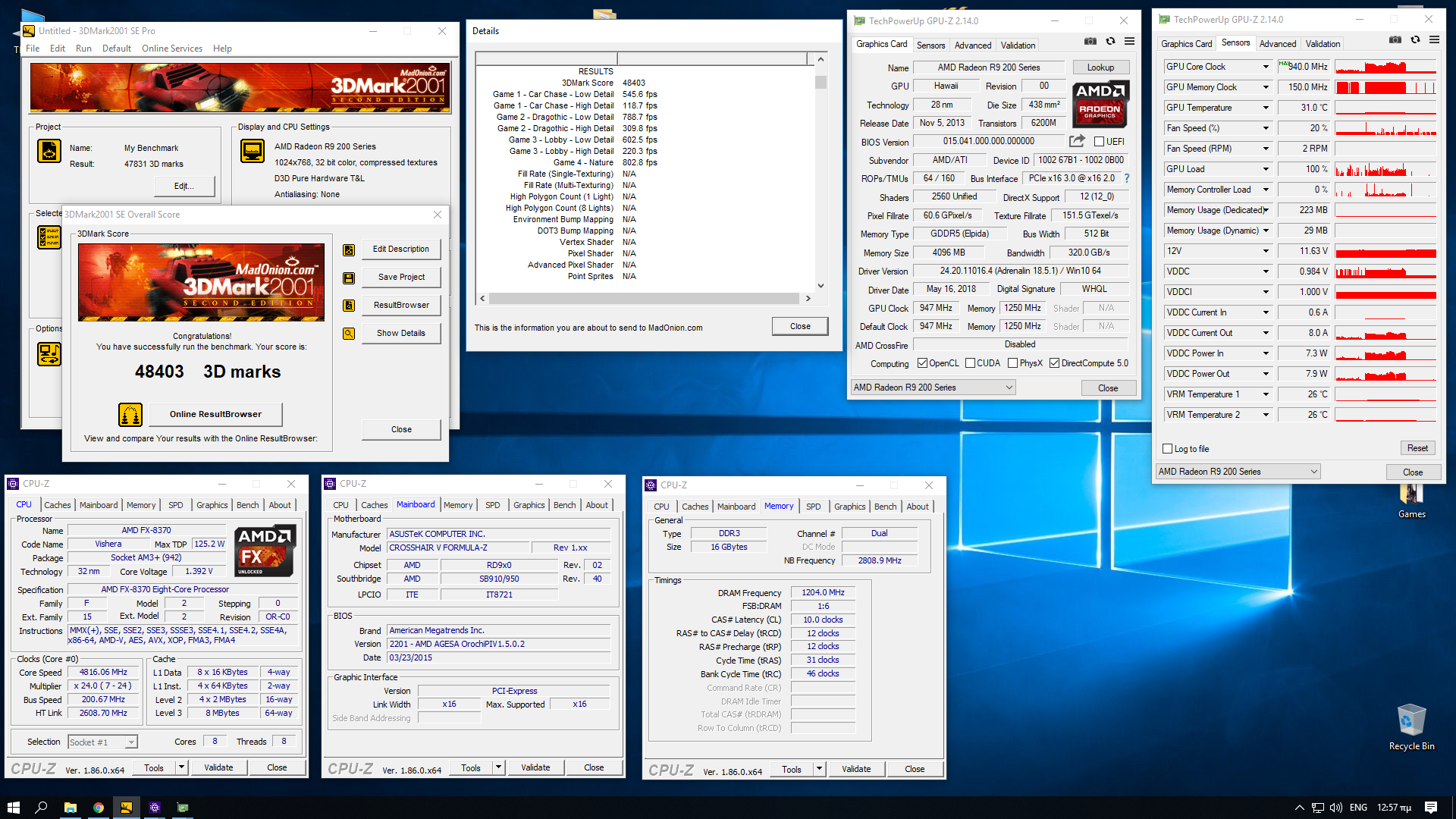Refresh GPU-Z Graphics Card window
The height and width of the screenshot is (819, 1456).
[1110, 41]
